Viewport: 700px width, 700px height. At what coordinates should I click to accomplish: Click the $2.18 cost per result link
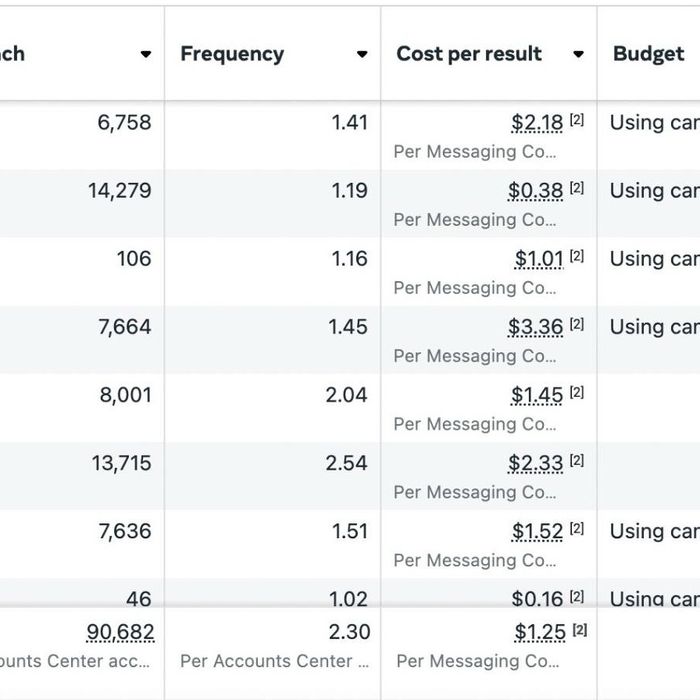point(537,123)
